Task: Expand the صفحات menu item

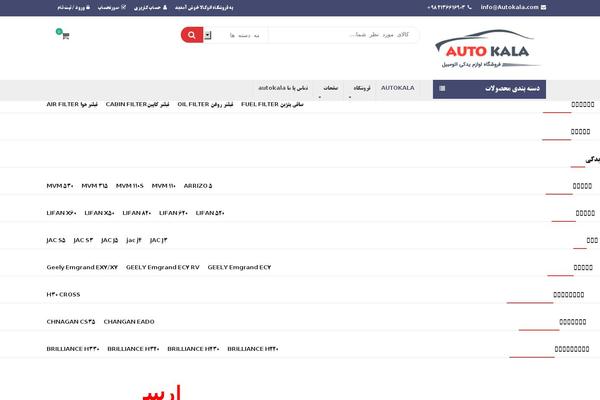Action: pos(331,88)
